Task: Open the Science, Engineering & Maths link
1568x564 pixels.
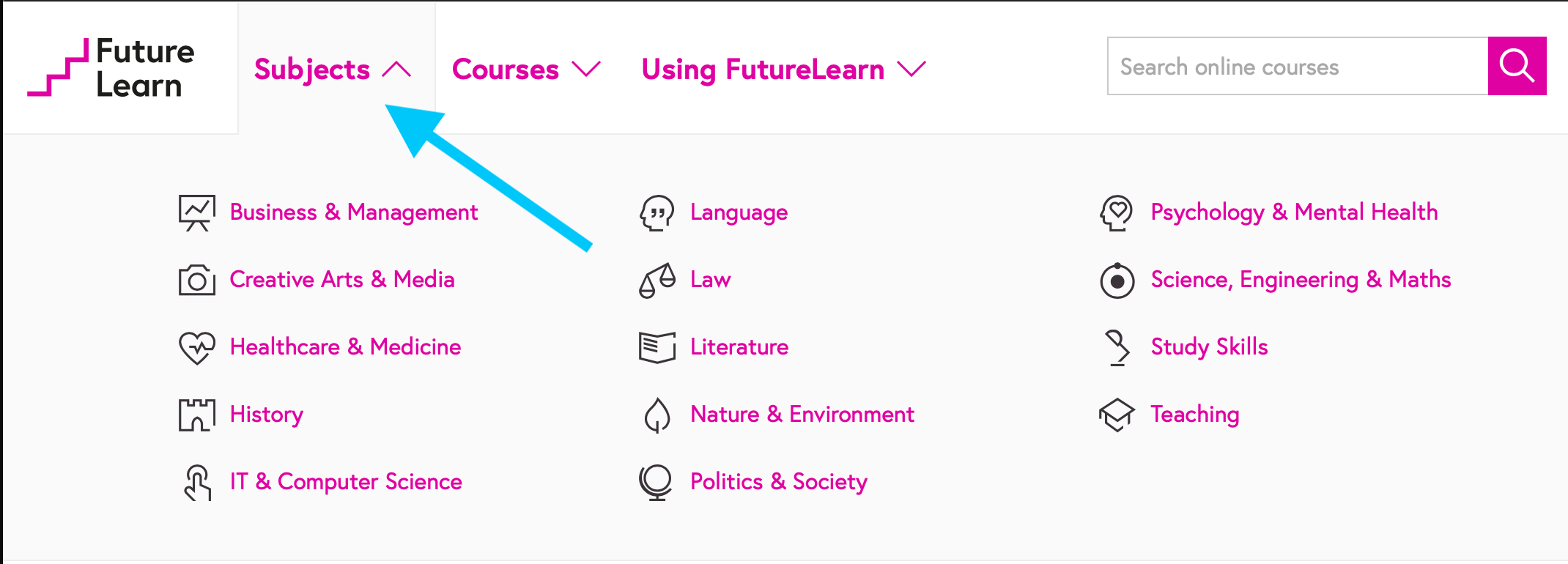Action: [x=1301, y=280]
